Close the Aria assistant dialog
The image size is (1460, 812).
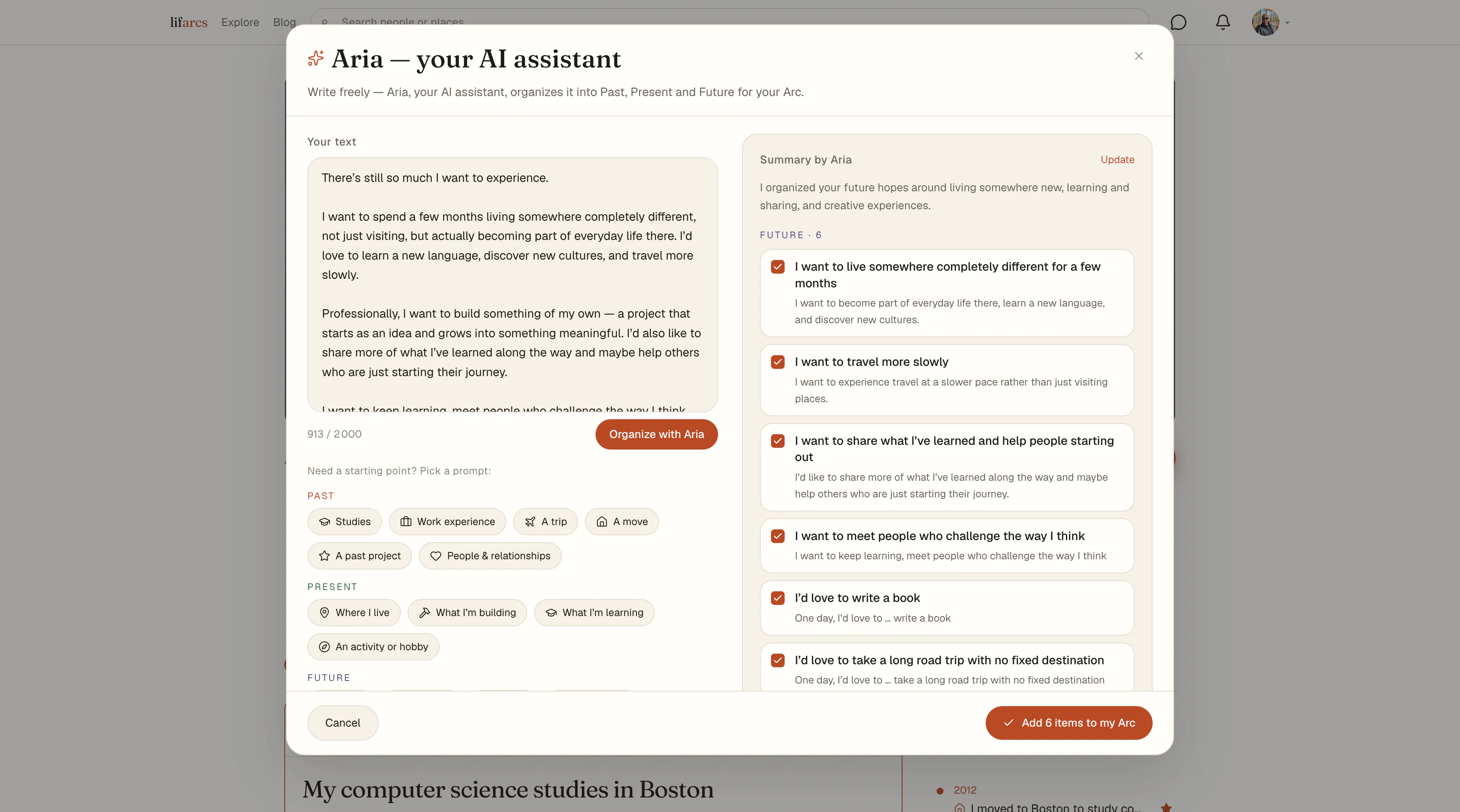click(1139, 56)
